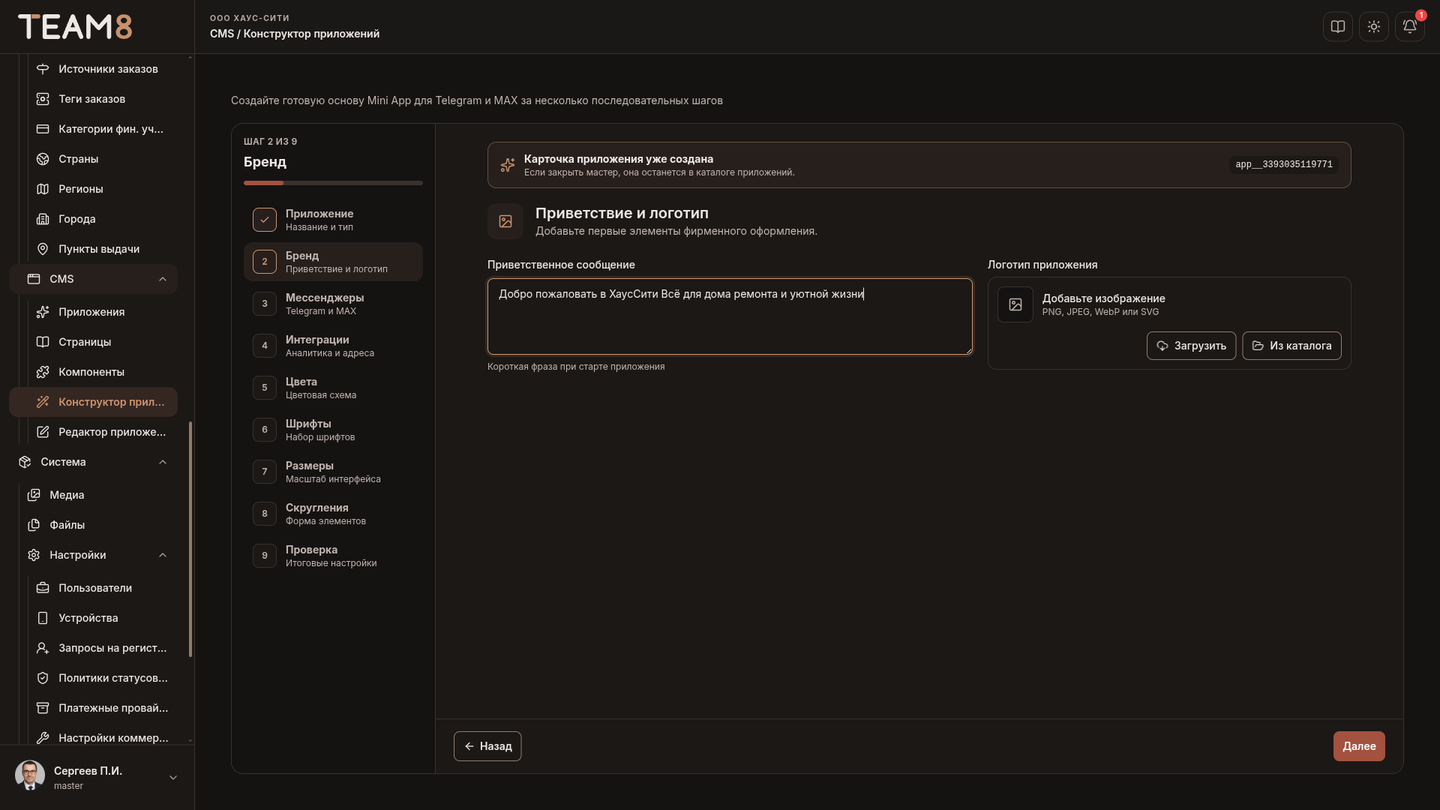1440x810 pixels.
Task: Click the Медиа images icon
Action: [34, 495]
